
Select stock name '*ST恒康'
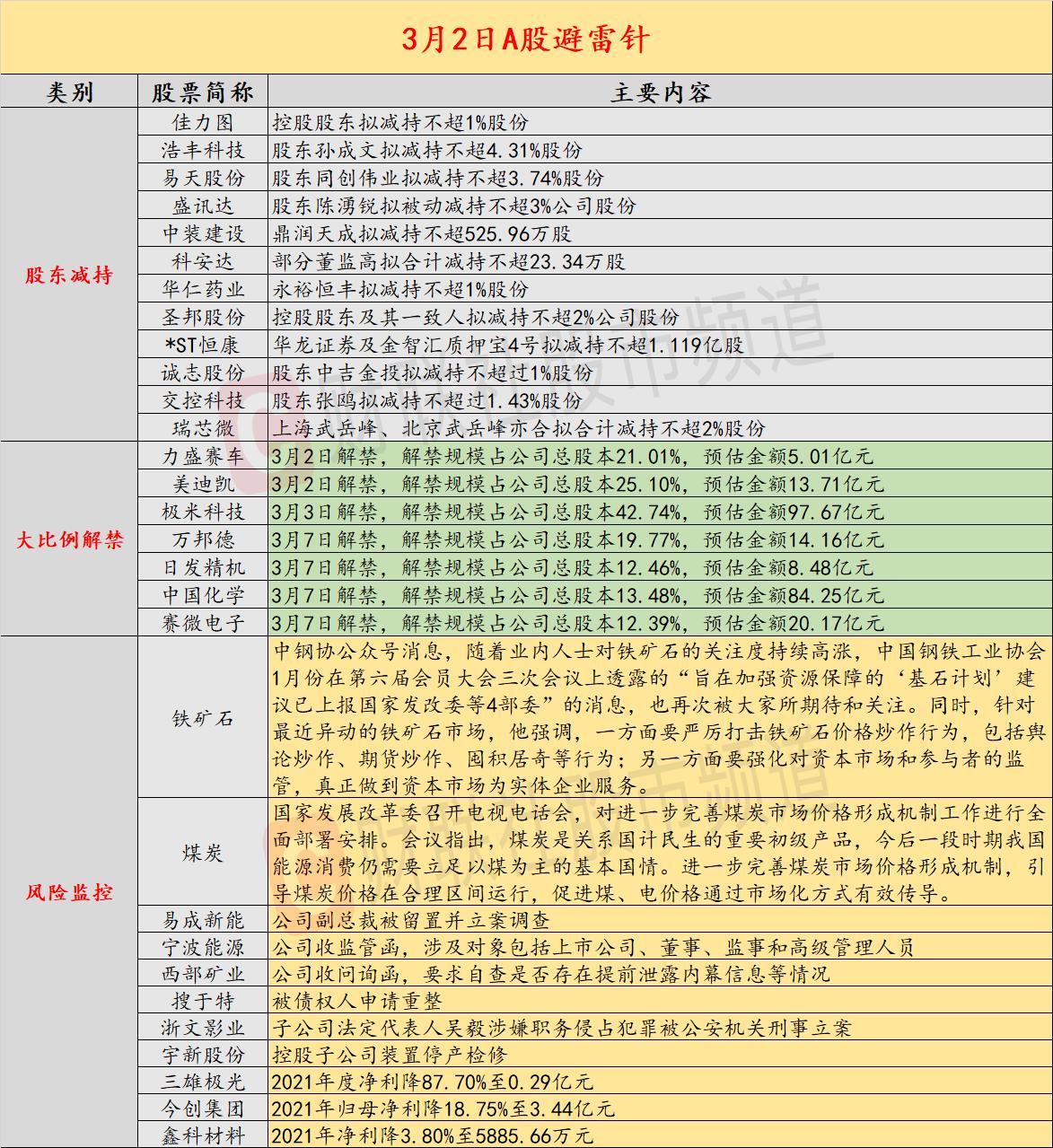pyautogui.click(x=203, y=345)
